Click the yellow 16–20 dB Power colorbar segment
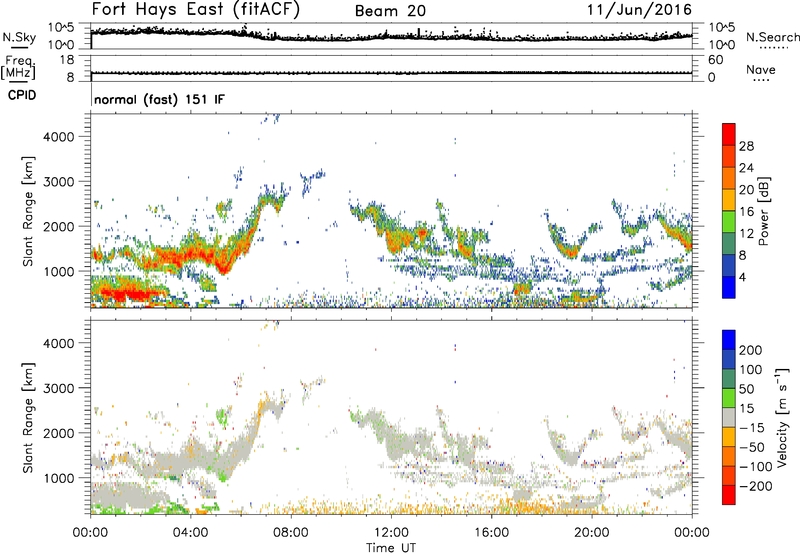Viewport: 800px width, 554px height. 729,199
